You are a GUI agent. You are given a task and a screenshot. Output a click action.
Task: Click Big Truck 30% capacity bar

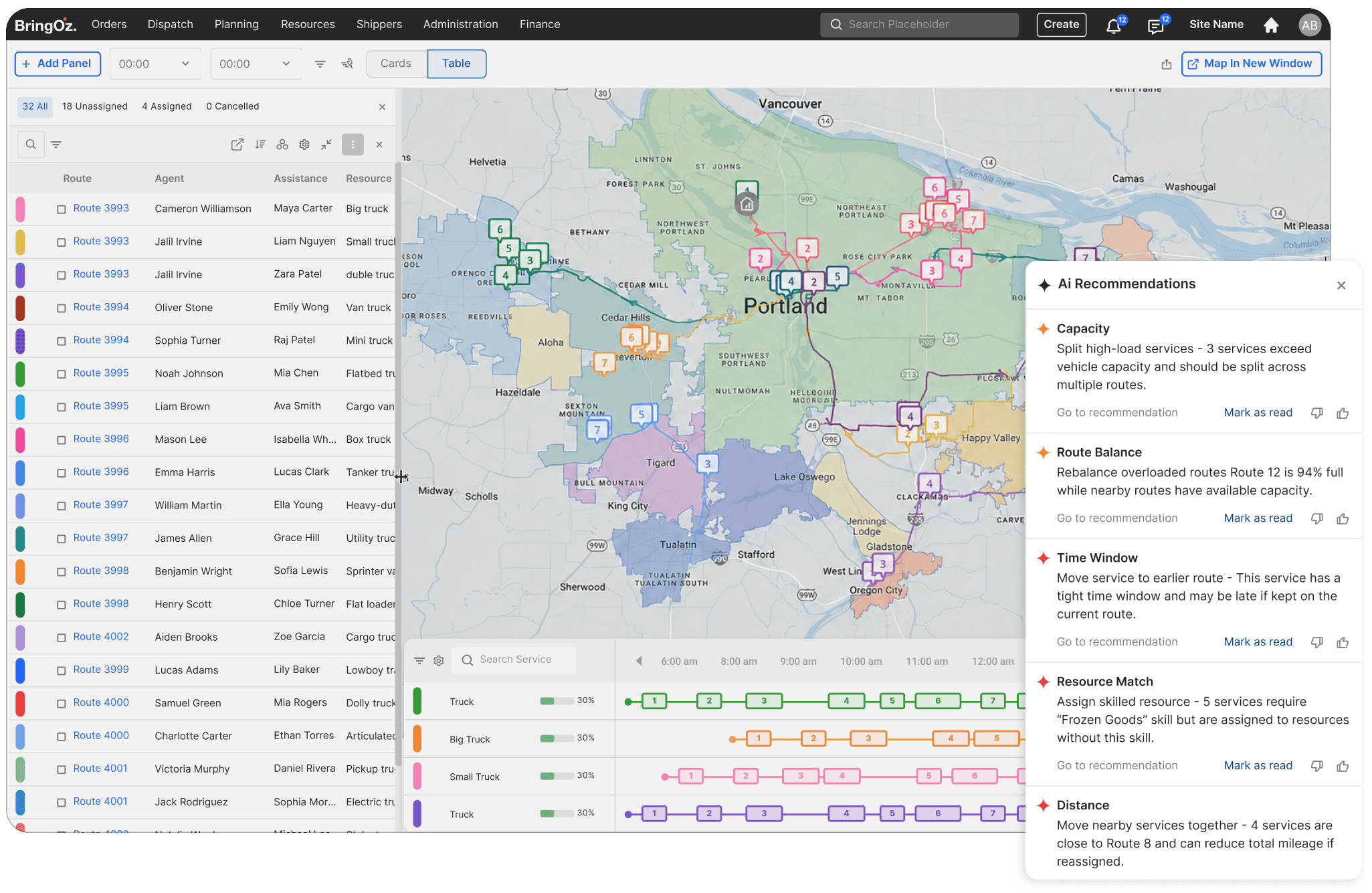557,738
